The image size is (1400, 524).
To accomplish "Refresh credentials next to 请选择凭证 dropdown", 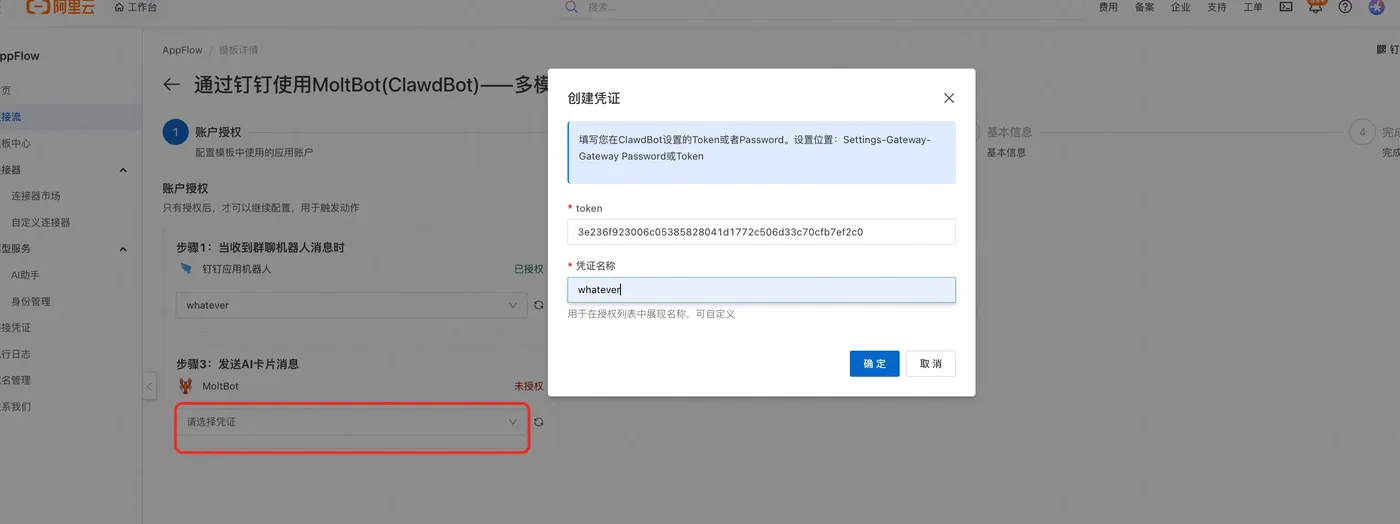I will (x=539, y=422).
